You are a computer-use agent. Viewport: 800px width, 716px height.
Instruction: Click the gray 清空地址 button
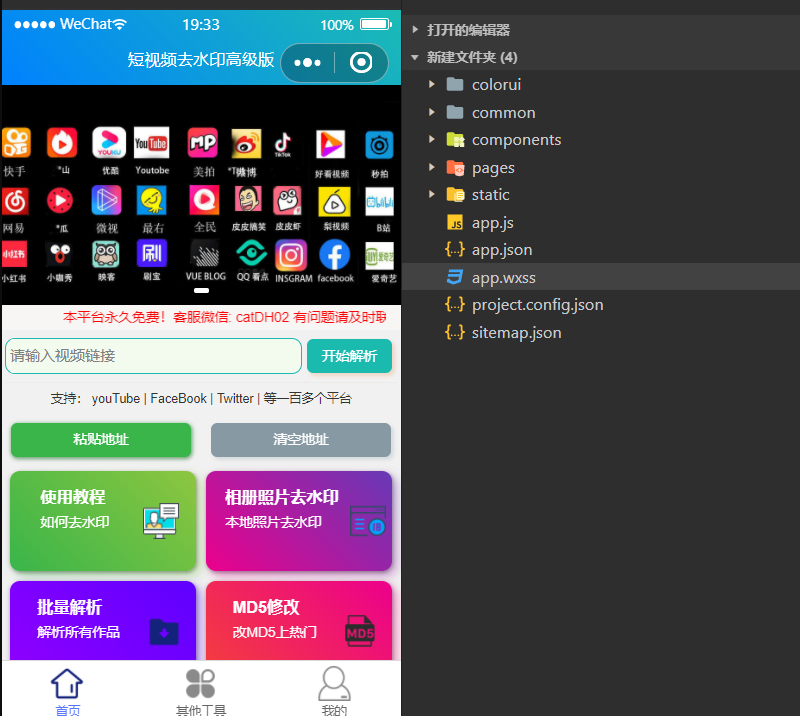[x=301, y=439]
